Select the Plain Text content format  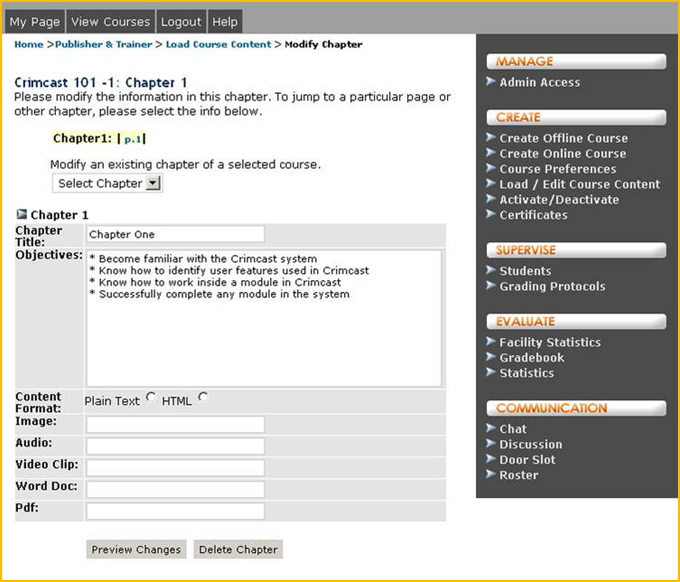tap(151, 398)
